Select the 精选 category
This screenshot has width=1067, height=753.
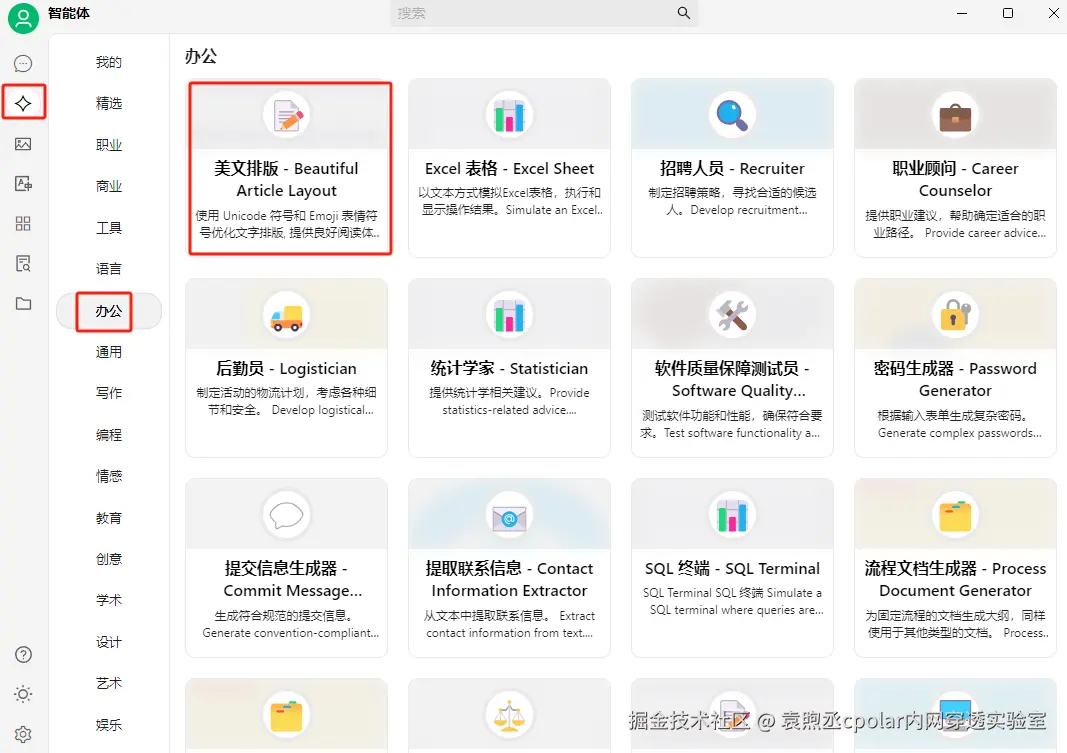pos(109,103)
